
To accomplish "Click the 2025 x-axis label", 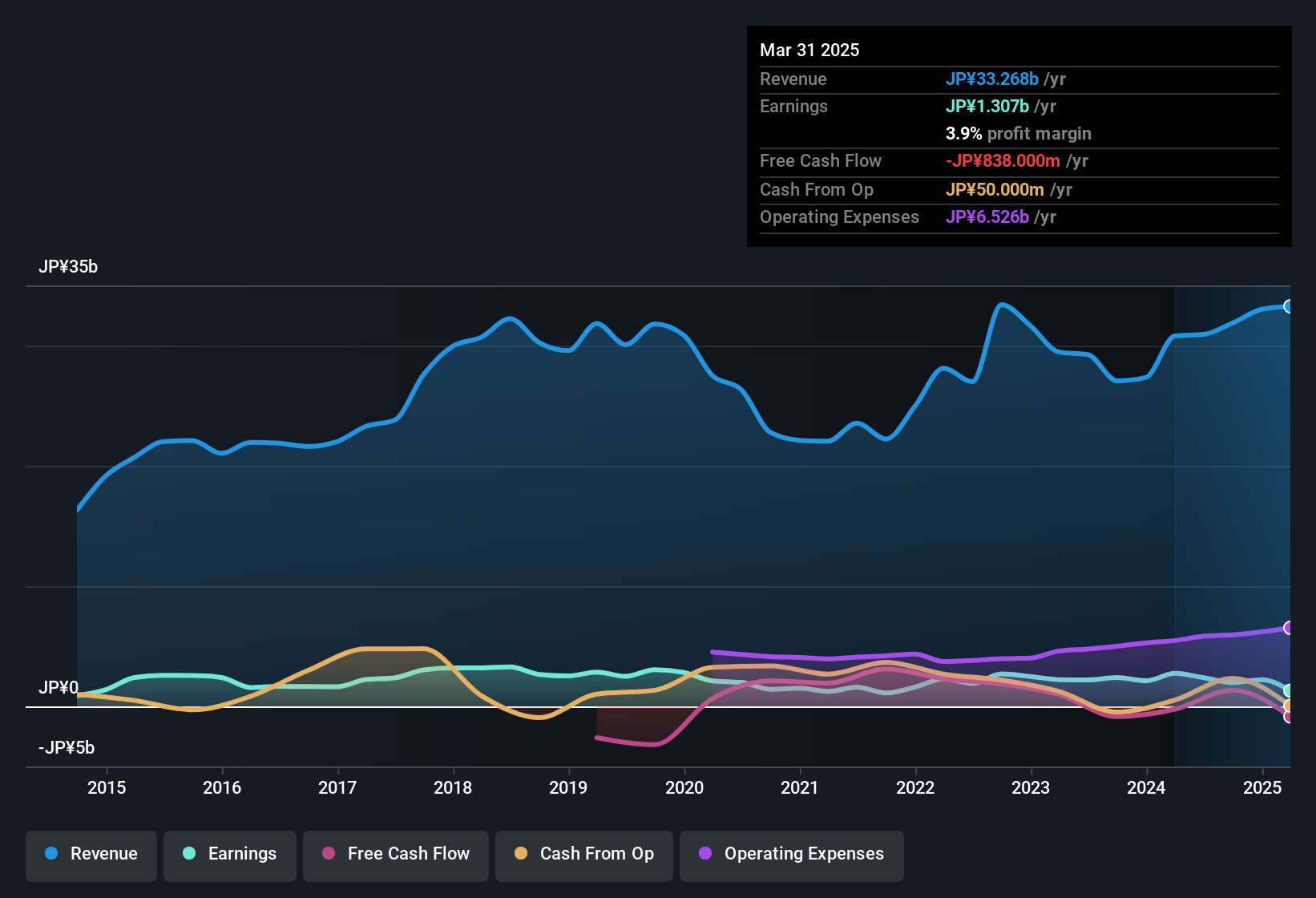I will (x=1262, y=788).
